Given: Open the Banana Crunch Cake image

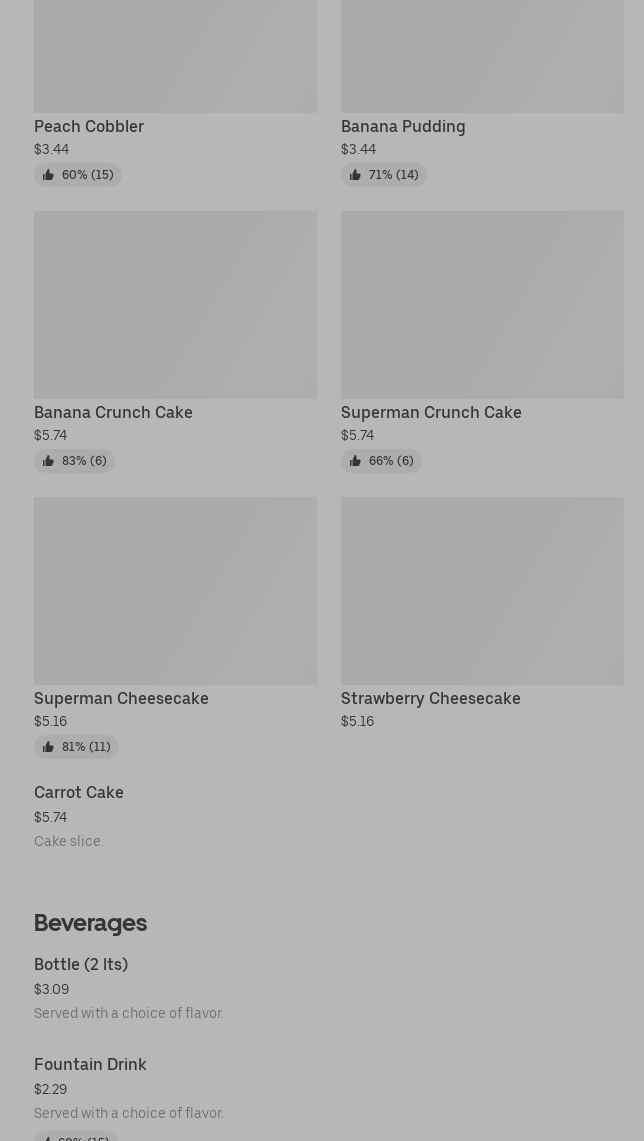Looking at the screenshot, I should (x=175, y=304).
